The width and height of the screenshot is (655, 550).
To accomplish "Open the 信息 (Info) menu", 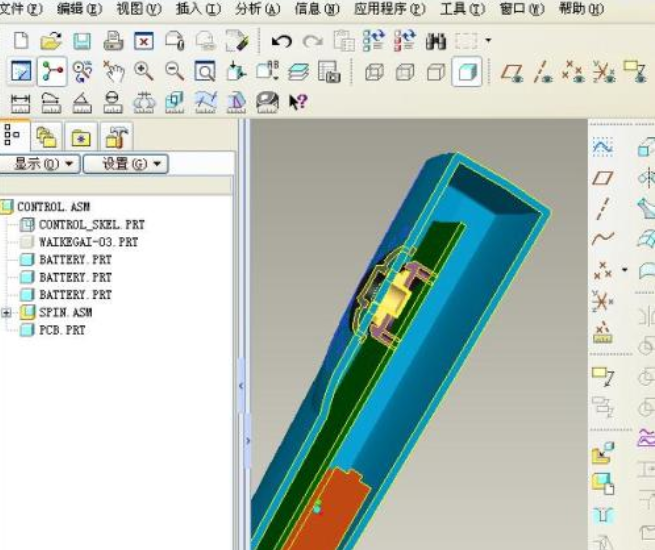I will coord(317,8).
